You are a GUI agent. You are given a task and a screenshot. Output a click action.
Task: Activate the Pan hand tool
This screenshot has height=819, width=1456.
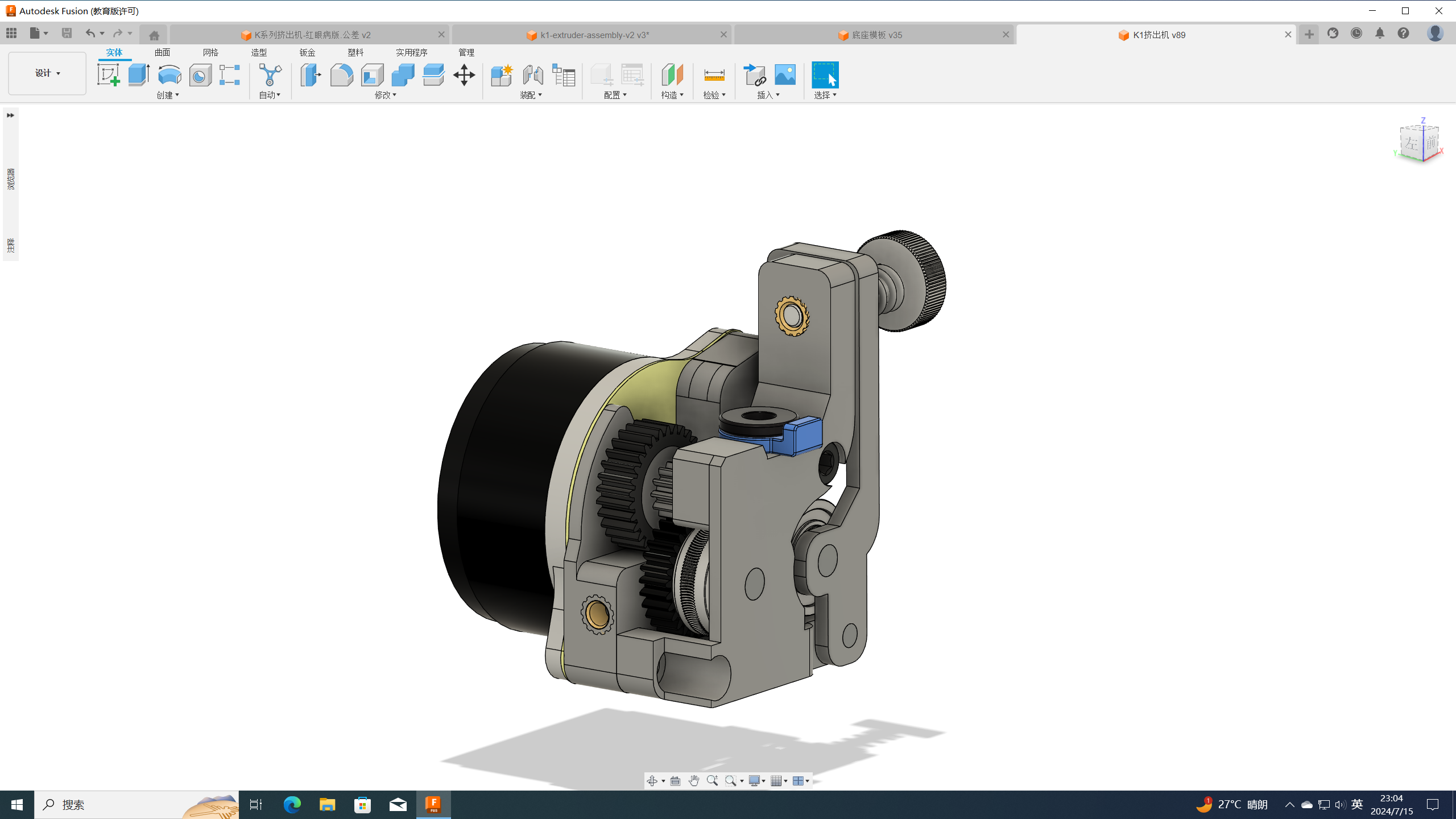click(x=694, y=781)
